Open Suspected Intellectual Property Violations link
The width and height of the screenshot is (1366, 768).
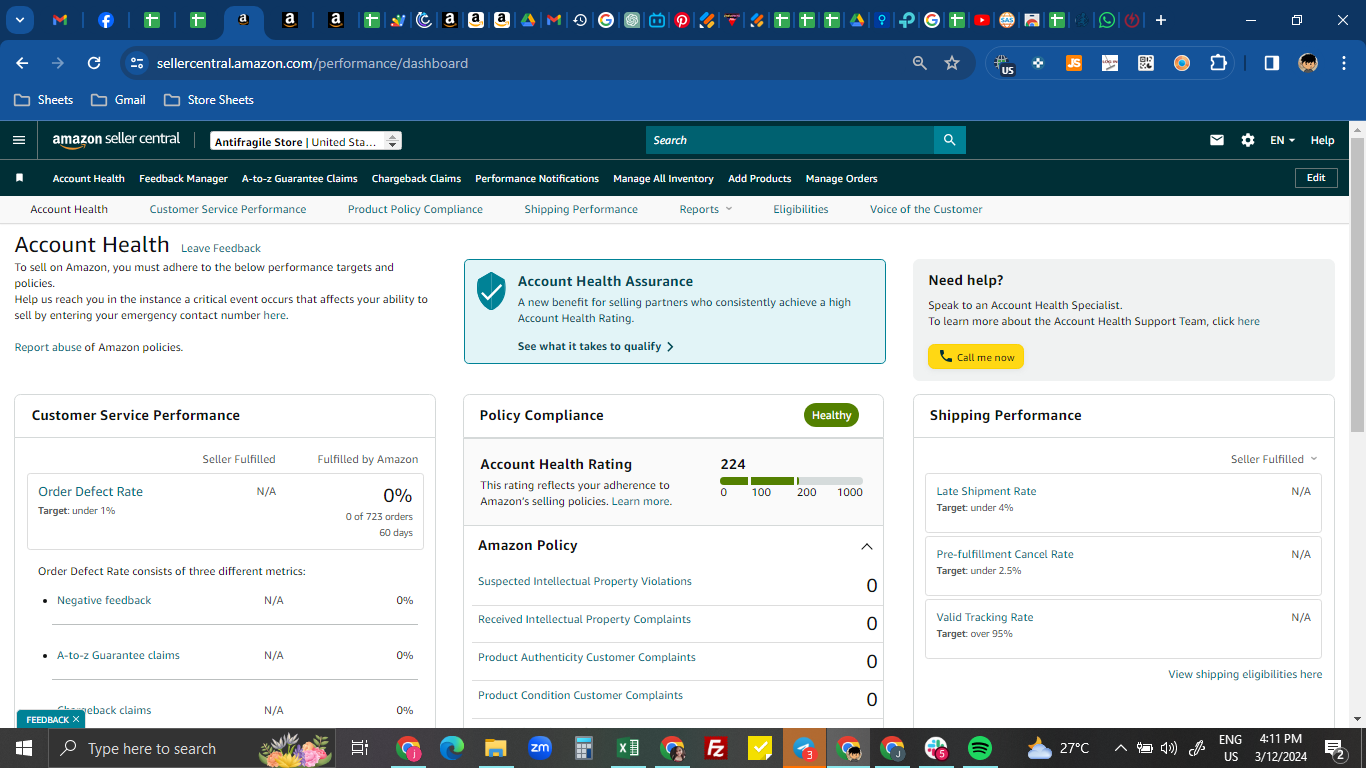tap(585, 581)
